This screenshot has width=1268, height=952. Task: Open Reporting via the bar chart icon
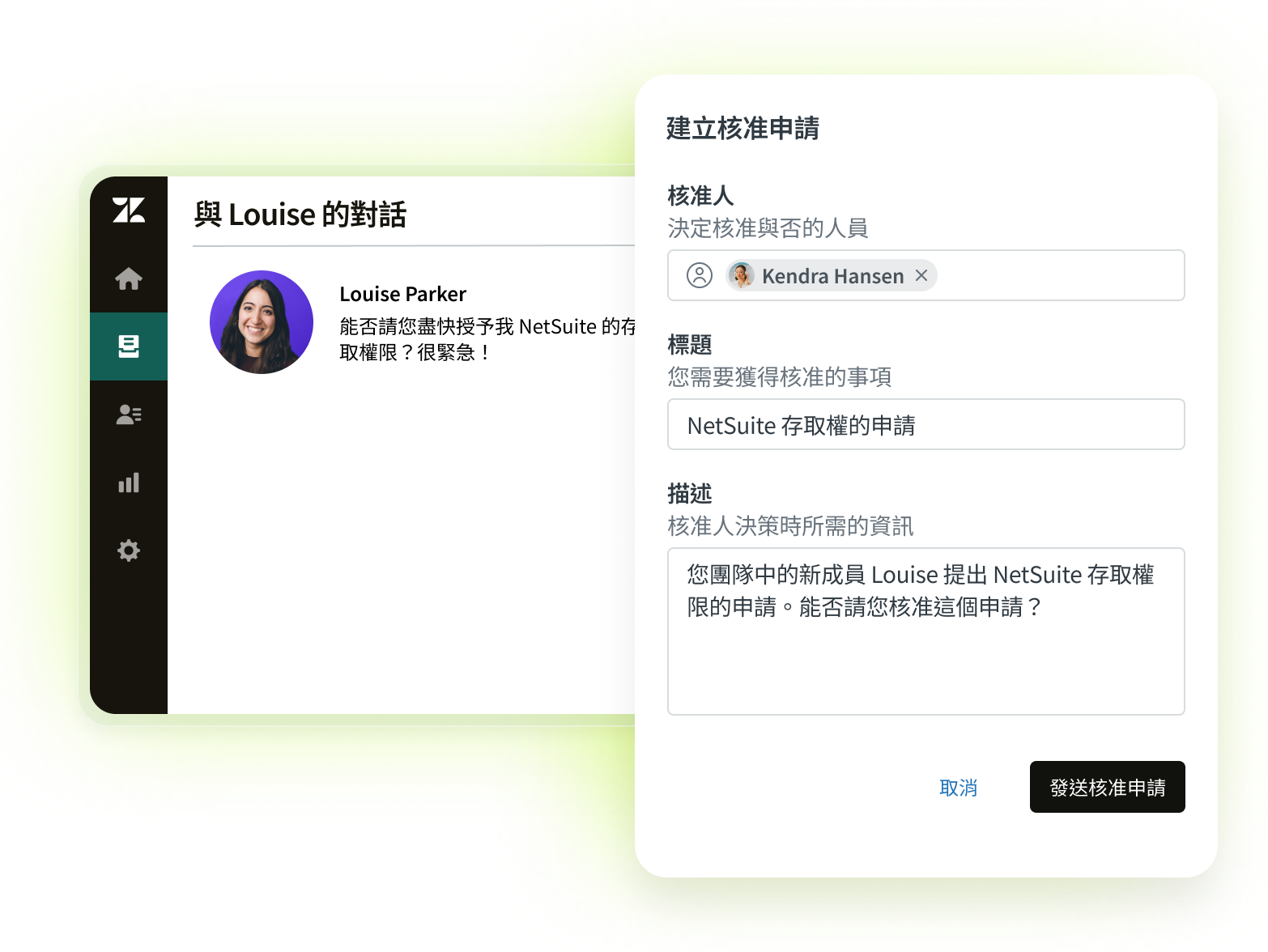click(x=129, y=483)
